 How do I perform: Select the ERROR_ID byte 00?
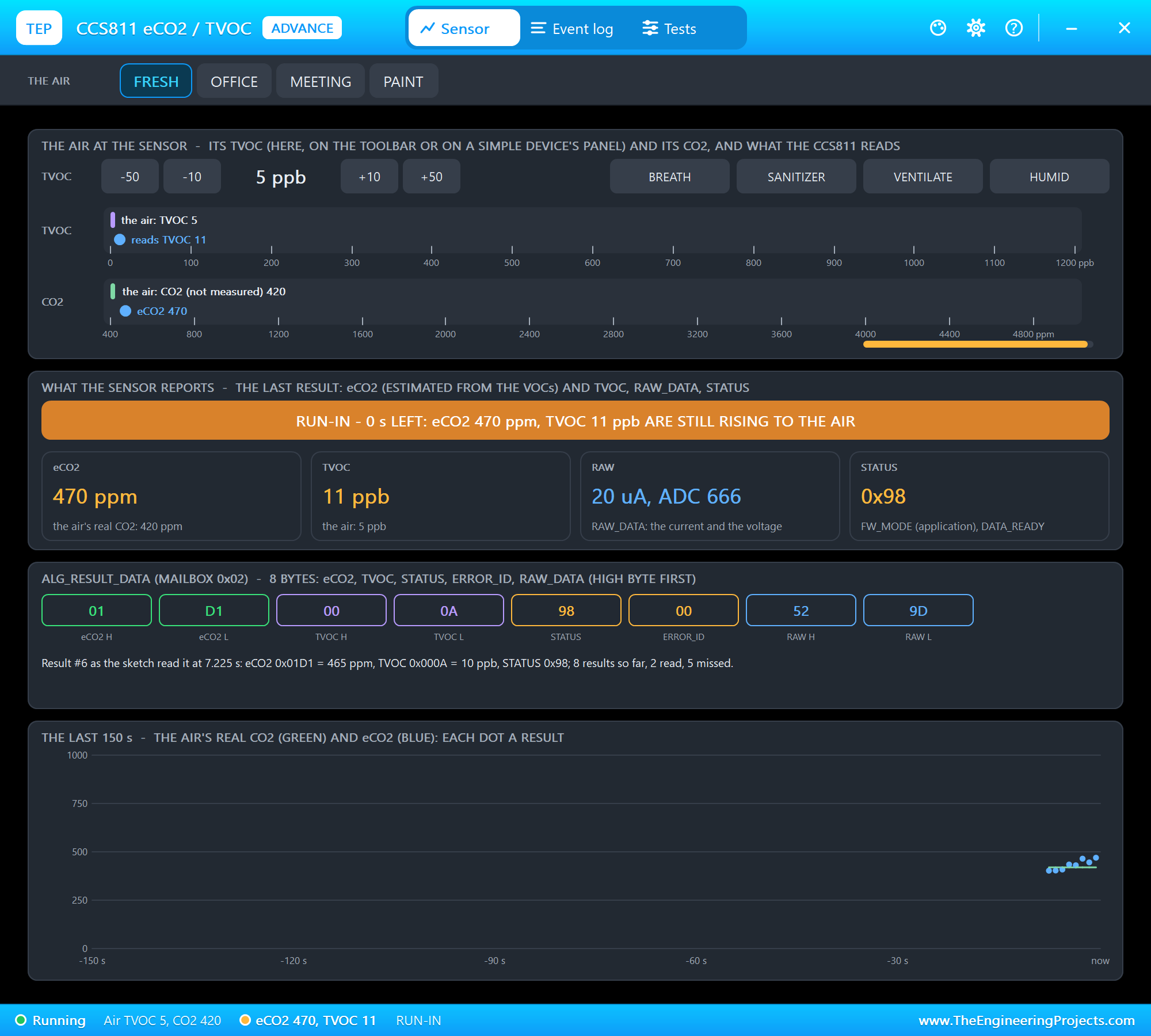click(684, 610)
